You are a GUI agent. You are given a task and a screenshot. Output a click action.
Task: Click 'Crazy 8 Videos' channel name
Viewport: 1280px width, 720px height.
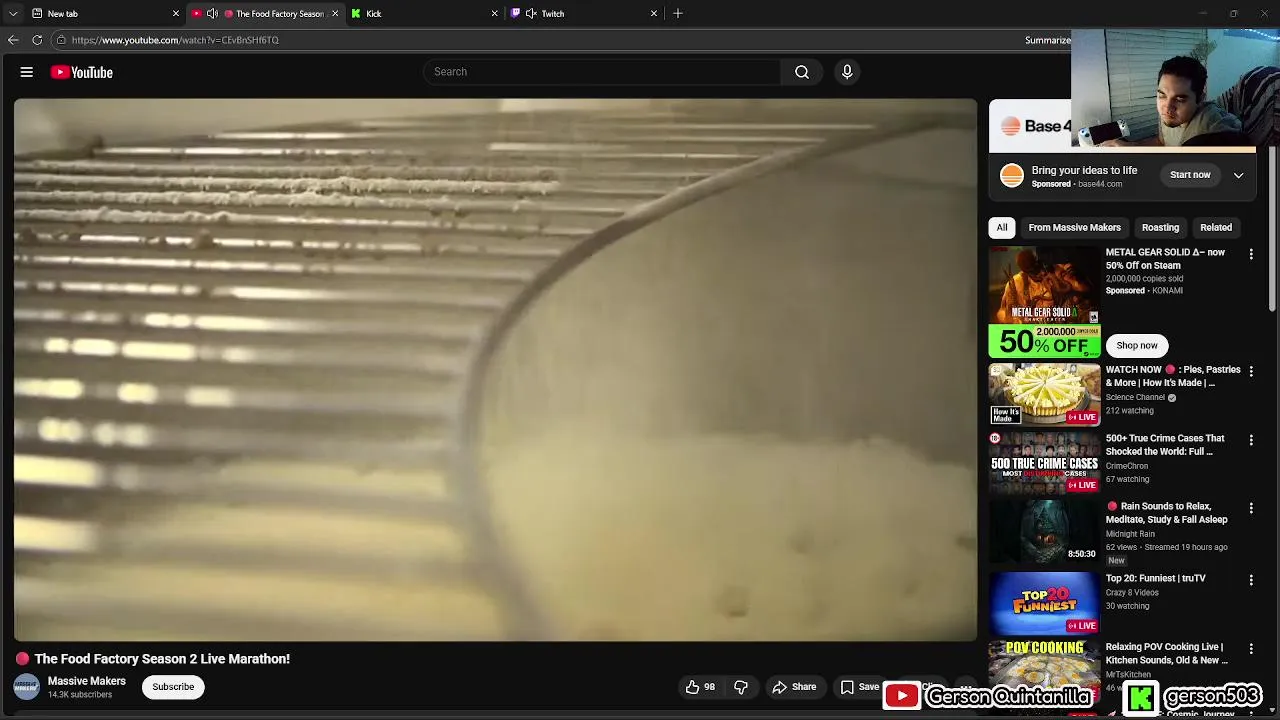(x=1132, y=593)
